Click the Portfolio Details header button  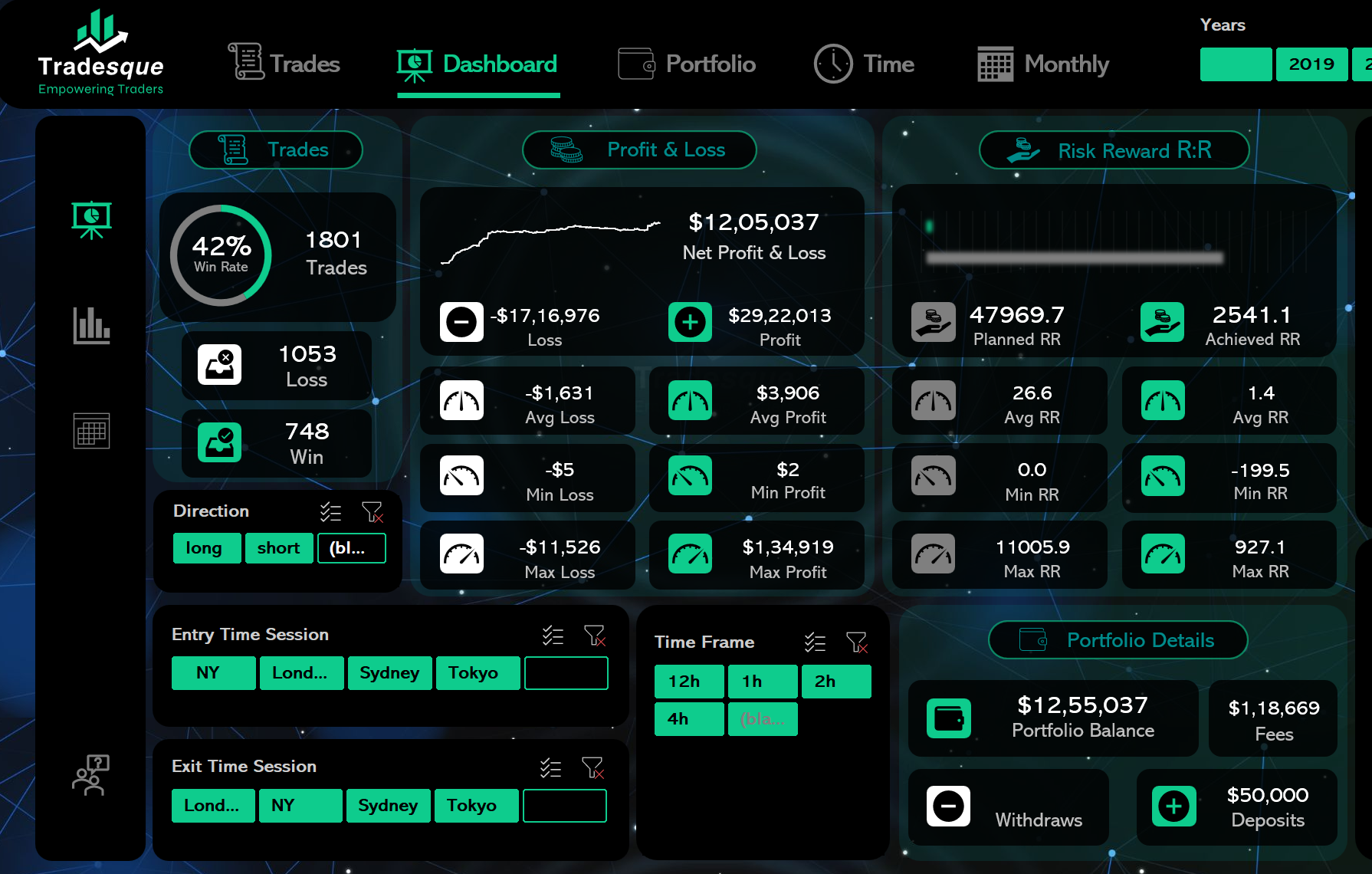tap(1118, 640)
